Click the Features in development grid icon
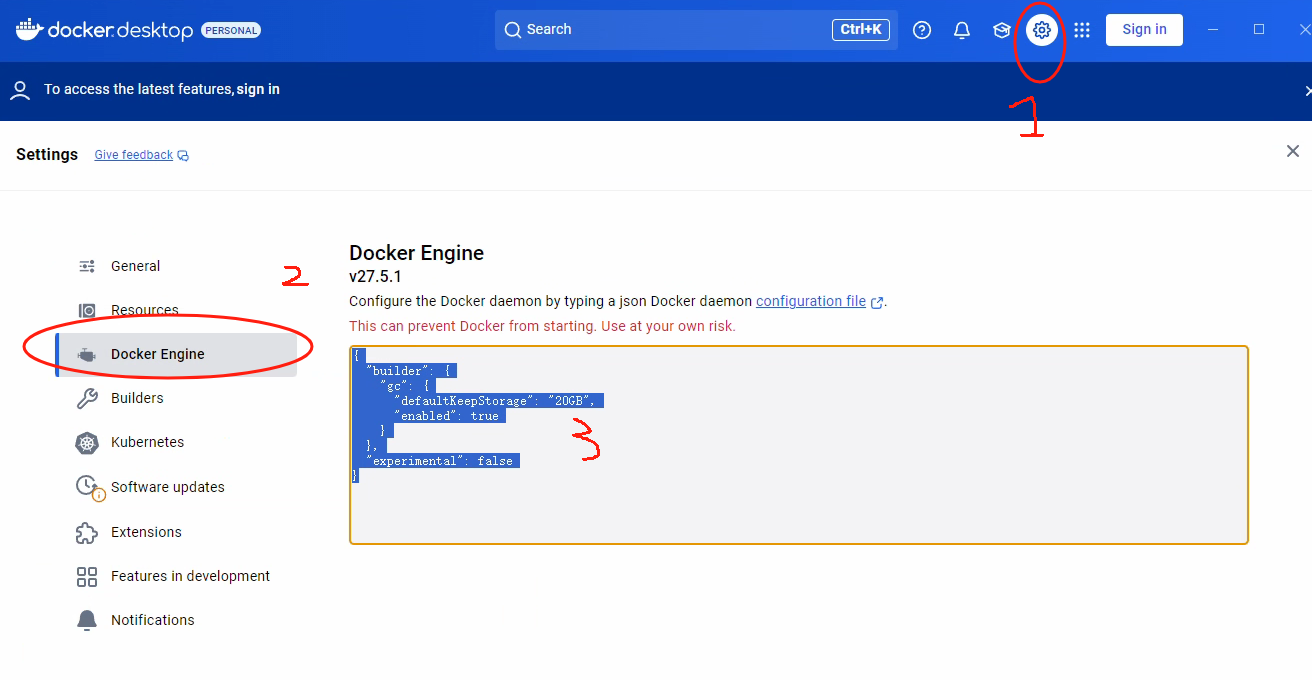This screenshot has height=680, width=1312. 88,576
